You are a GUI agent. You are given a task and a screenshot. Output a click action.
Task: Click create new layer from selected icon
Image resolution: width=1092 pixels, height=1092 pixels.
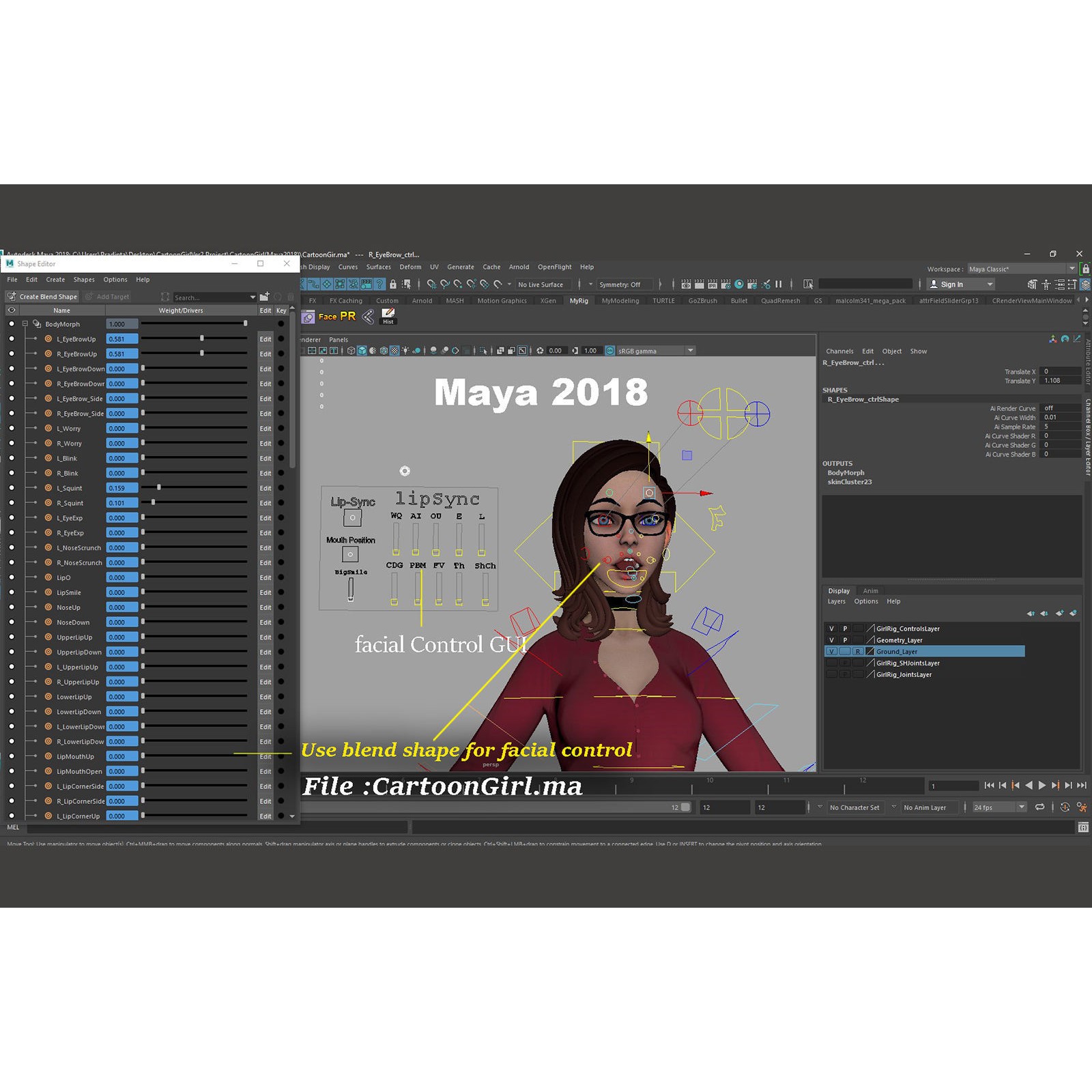1073,613
